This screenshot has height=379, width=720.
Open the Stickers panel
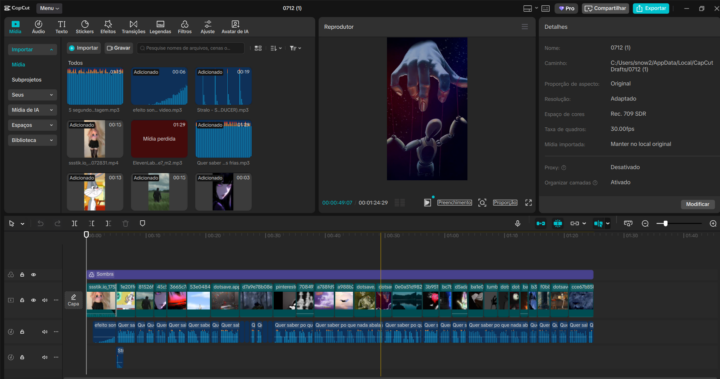[84, 27]
